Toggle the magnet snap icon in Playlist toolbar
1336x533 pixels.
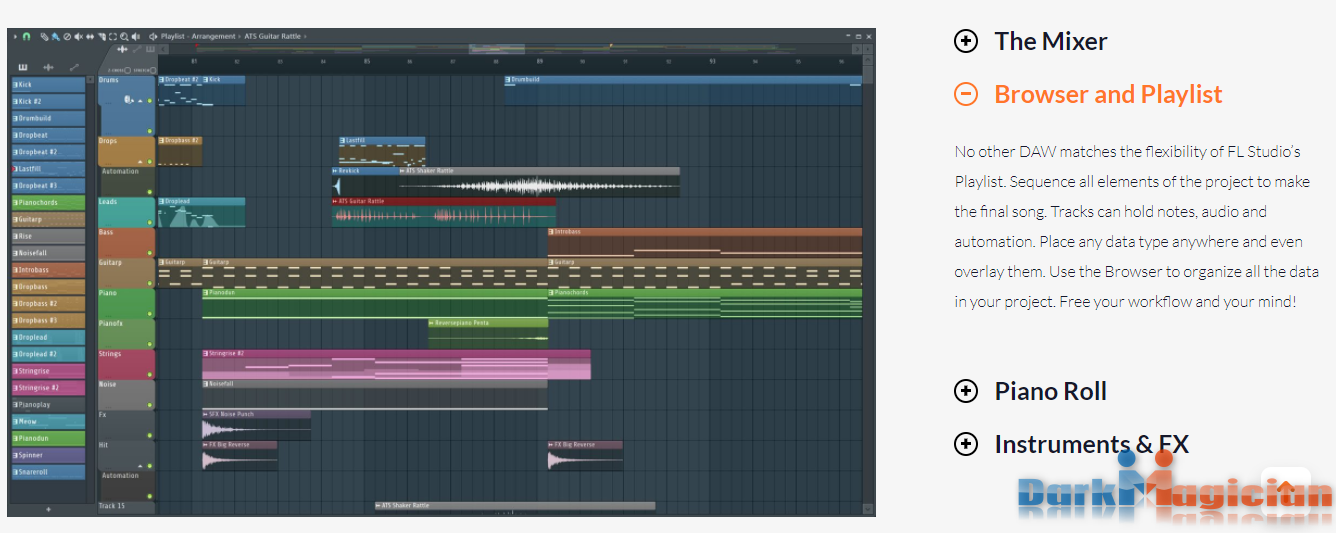click(26, 36)
